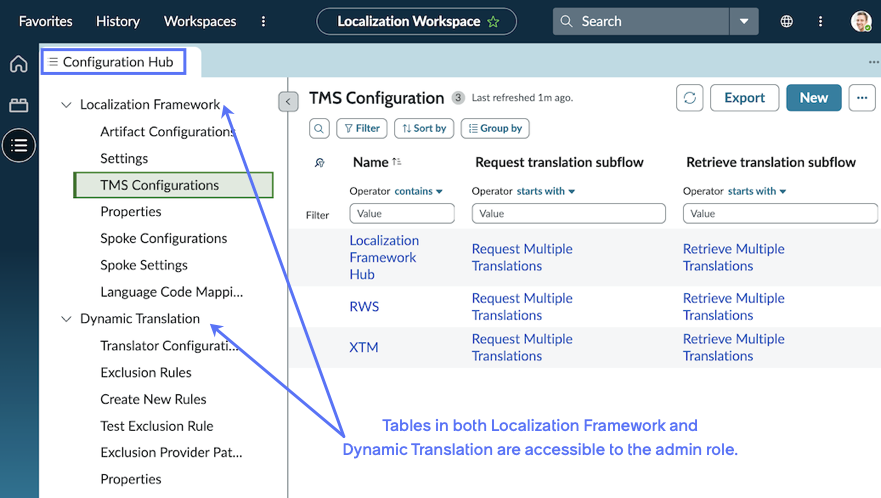
Task: Open the three-dot menu next to Workspaces
Action: (263, 21)
